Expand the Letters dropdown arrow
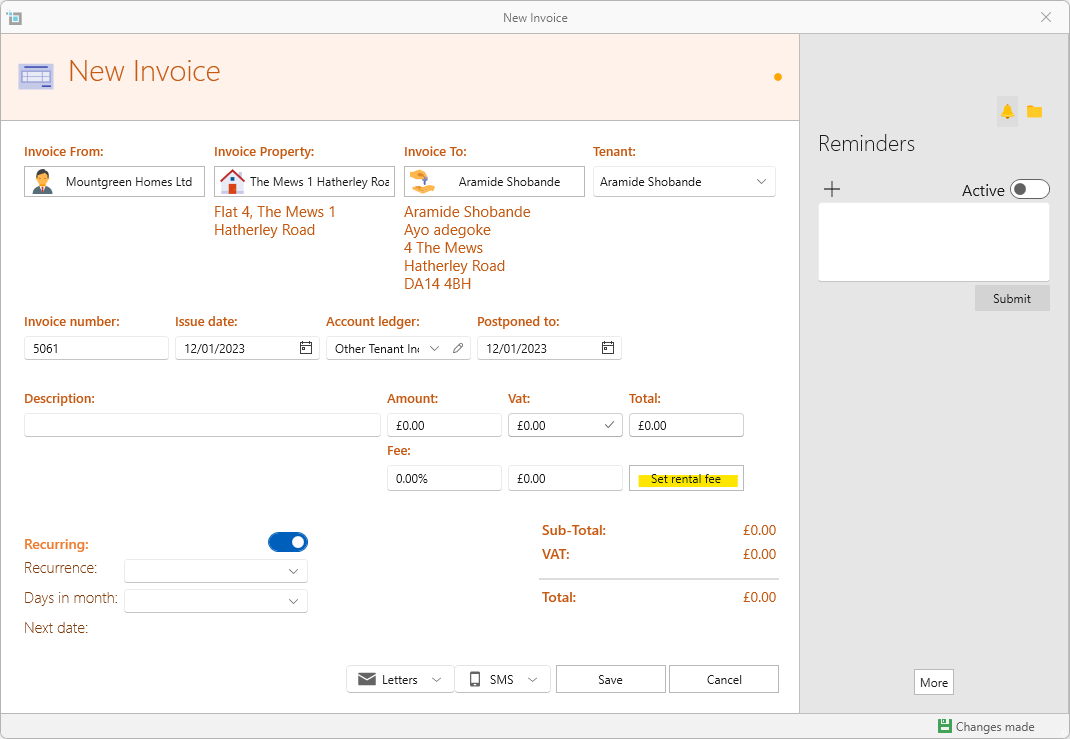The image size is (1070, 739). pyautogui.click(x=437, y=679)
